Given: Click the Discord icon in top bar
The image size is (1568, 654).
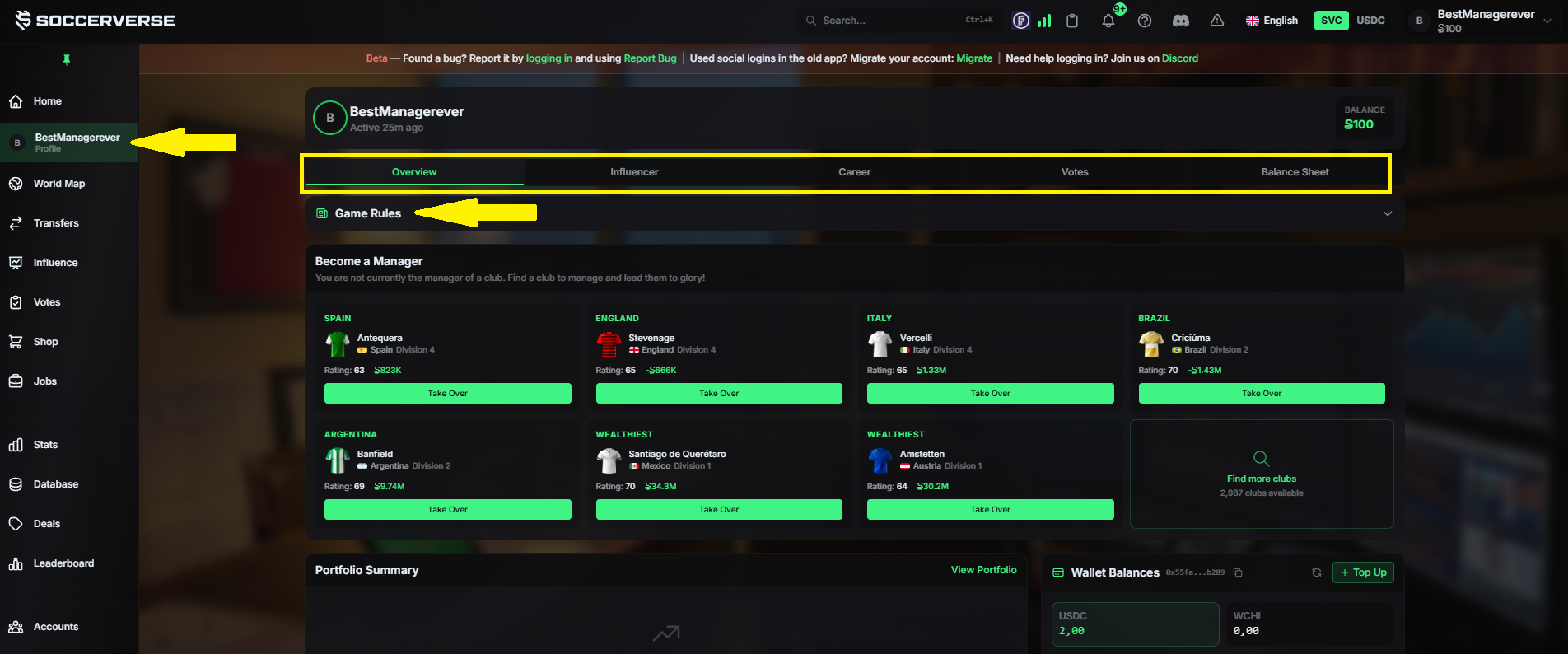Looking at the screenshot, I should 1181,21.
